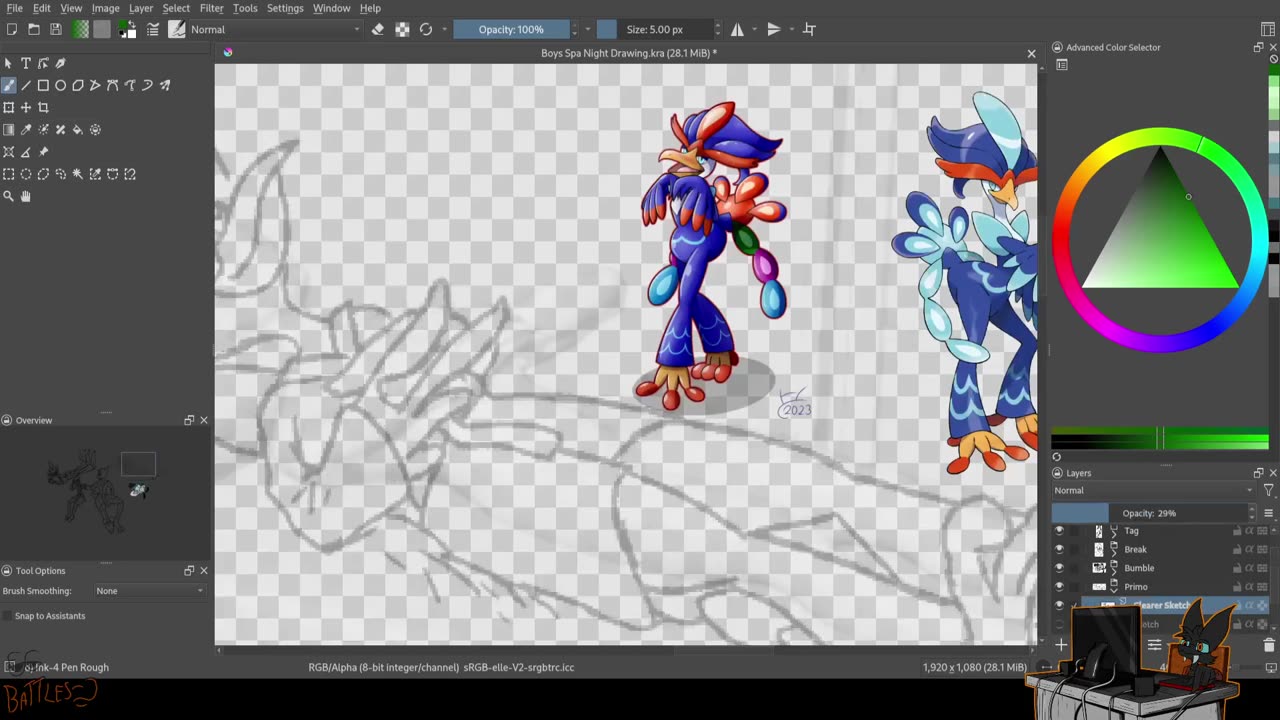
Task: Open the Brush Smoothing dropdown
Action: click(x=149, y=591)
